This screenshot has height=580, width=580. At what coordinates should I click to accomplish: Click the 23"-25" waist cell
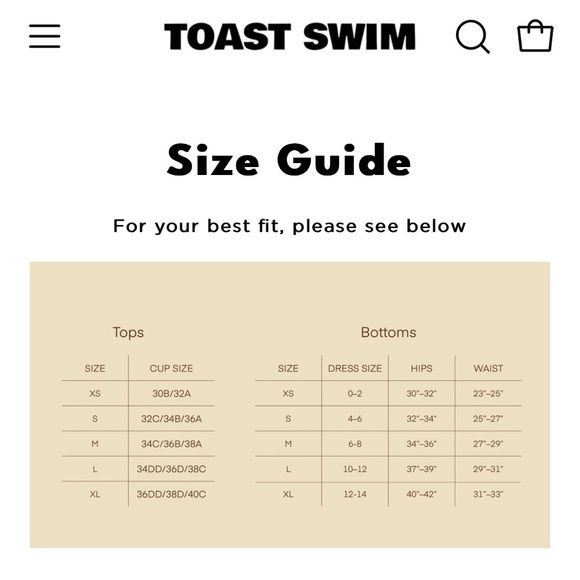pyautogui.click(x=488, y=394)
